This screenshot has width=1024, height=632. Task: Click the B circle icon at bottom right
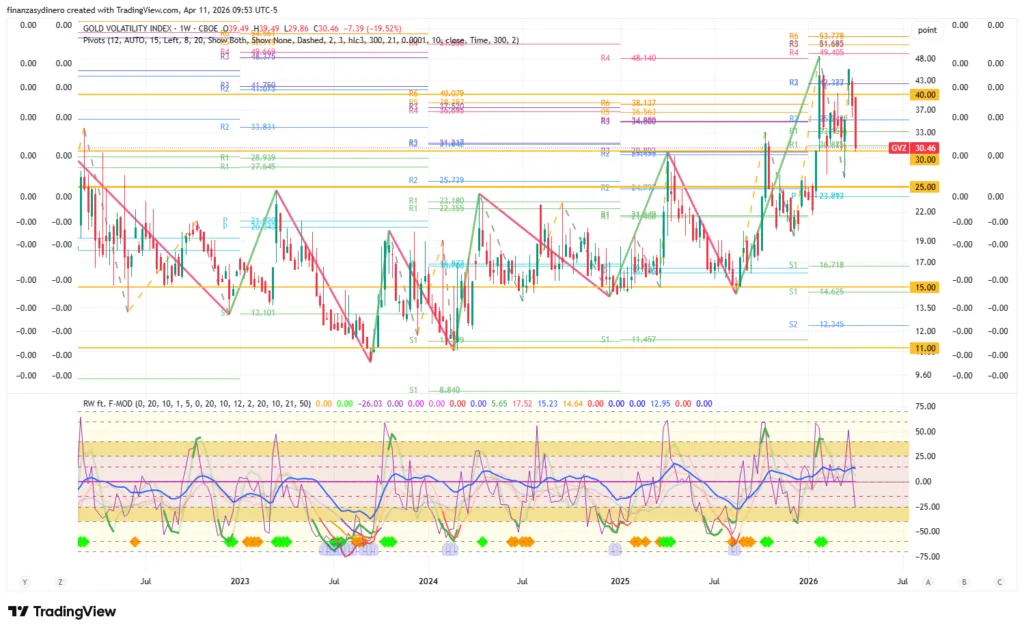[964, 581]
